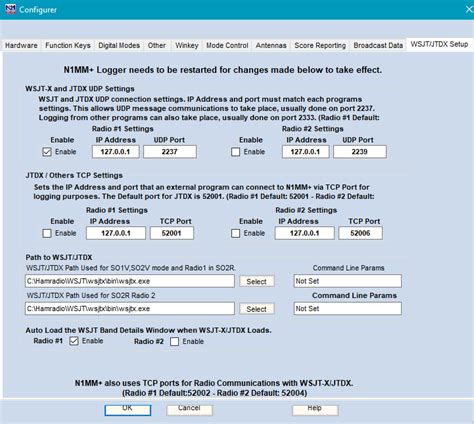Click the 'Path to WSJT/JTDX' heading
474x424 pixels.
click(x=59, y=257)
